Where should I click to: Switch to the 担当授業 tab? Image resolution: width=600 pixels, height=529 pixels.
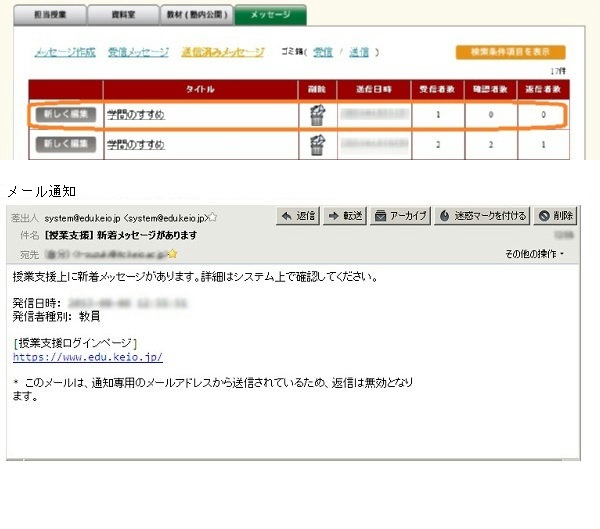click(x=48, y=15)
